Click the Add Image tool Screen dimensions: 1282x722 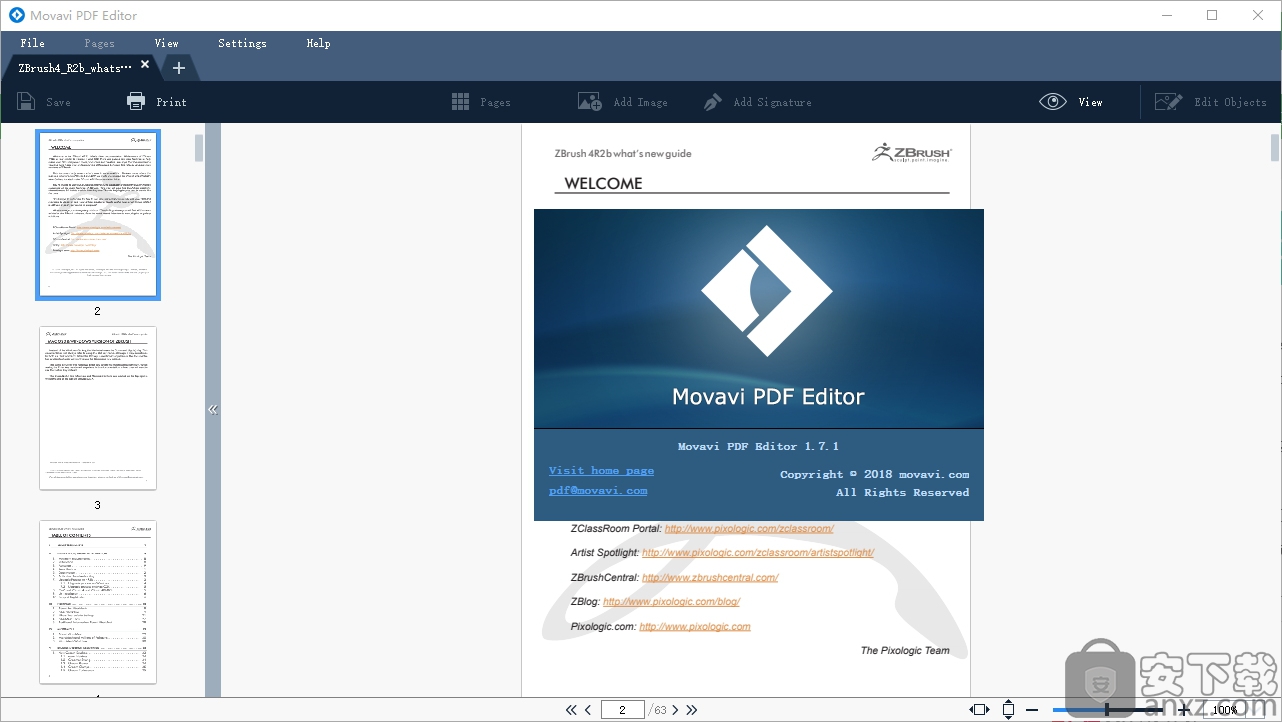point(622,102)
